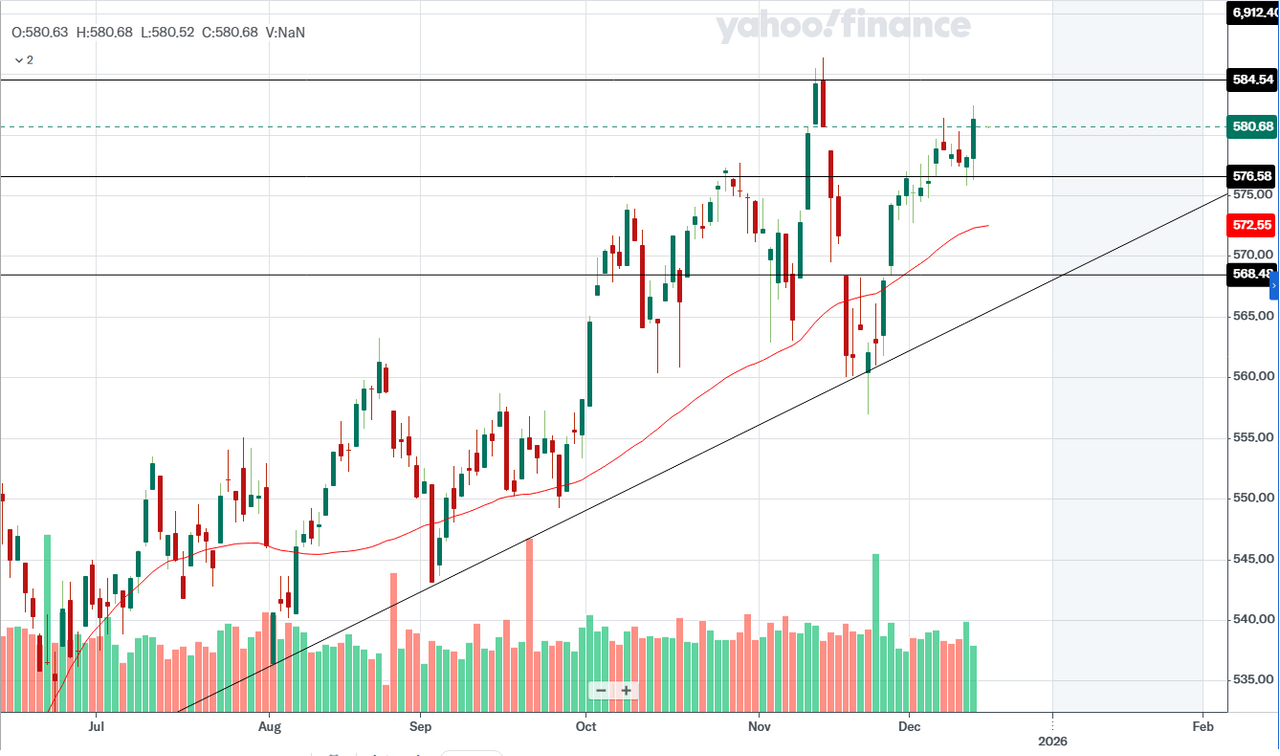Click the OHLC values readout text
1280x756 pixels.
158,32
